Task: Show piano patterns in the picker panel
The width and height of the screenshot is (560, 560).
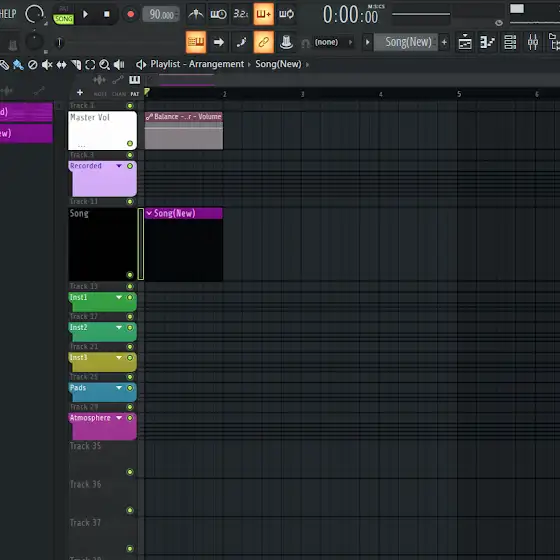Action: pos(134,80)
